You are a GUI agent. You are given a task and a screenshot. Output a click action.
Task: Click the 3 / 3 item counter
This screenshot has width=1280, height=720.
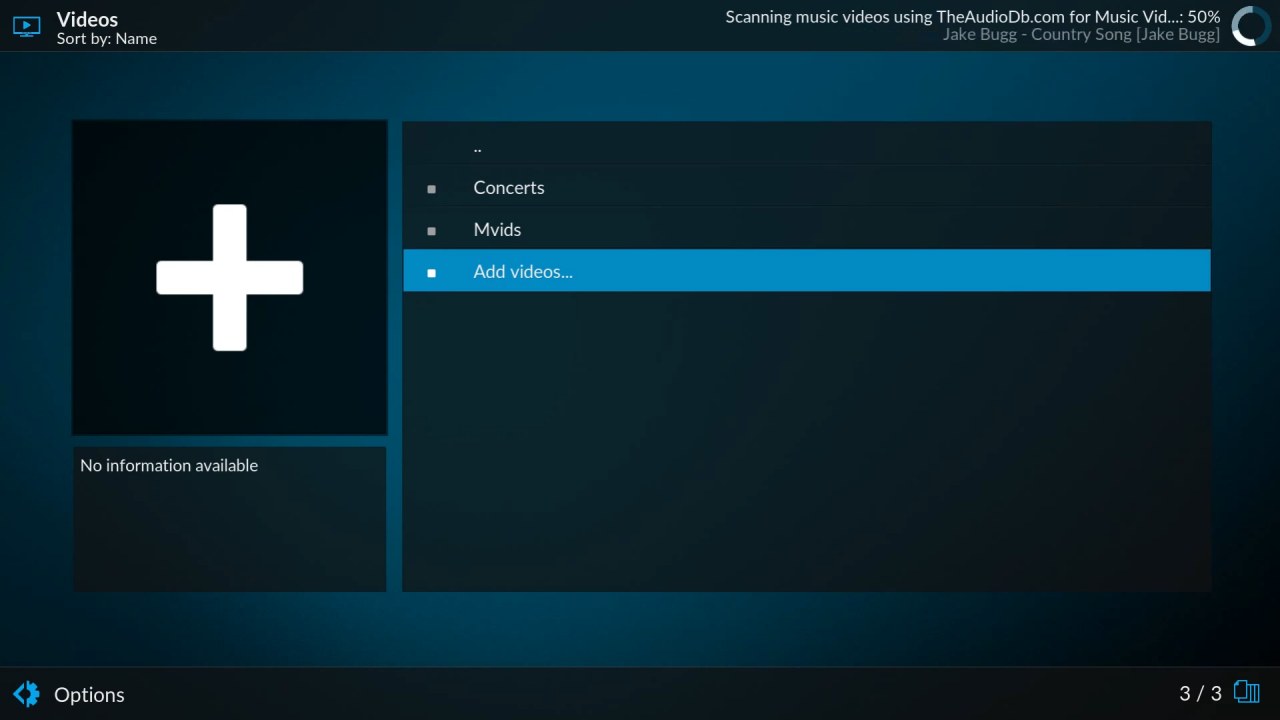tap(1200, 694)
